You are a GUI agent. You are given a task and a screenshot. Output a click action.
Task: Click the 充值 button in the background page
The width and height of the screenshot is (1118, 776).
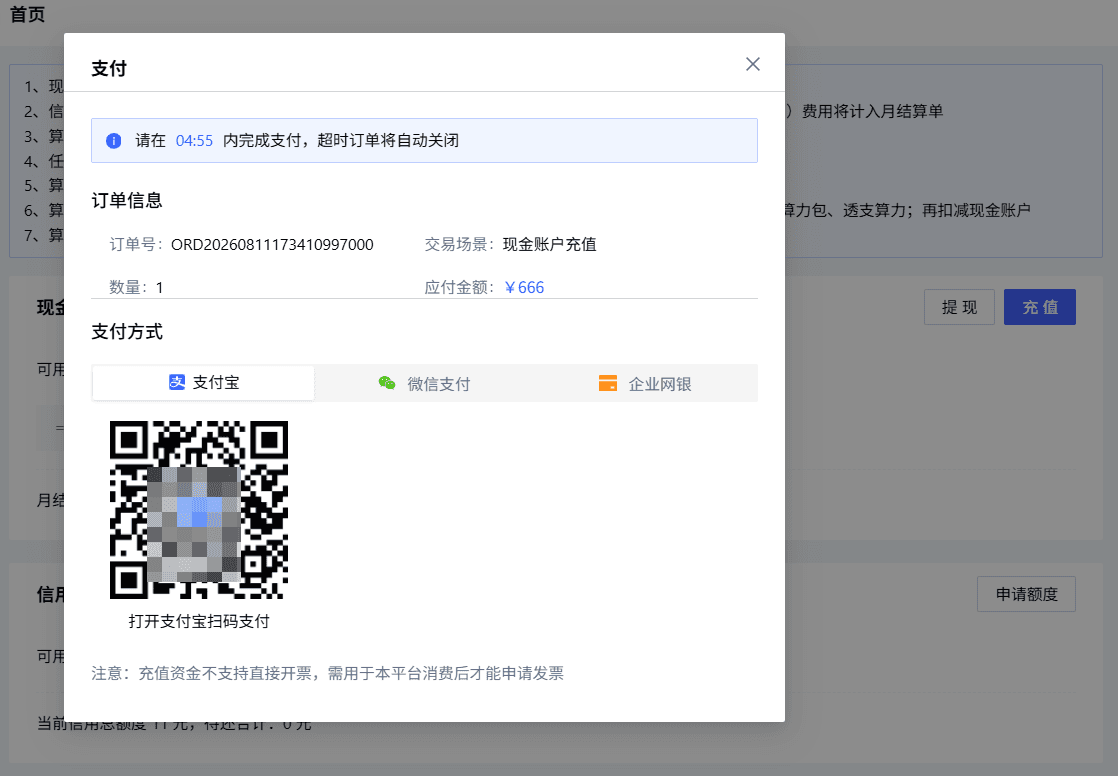[1040, 307]
